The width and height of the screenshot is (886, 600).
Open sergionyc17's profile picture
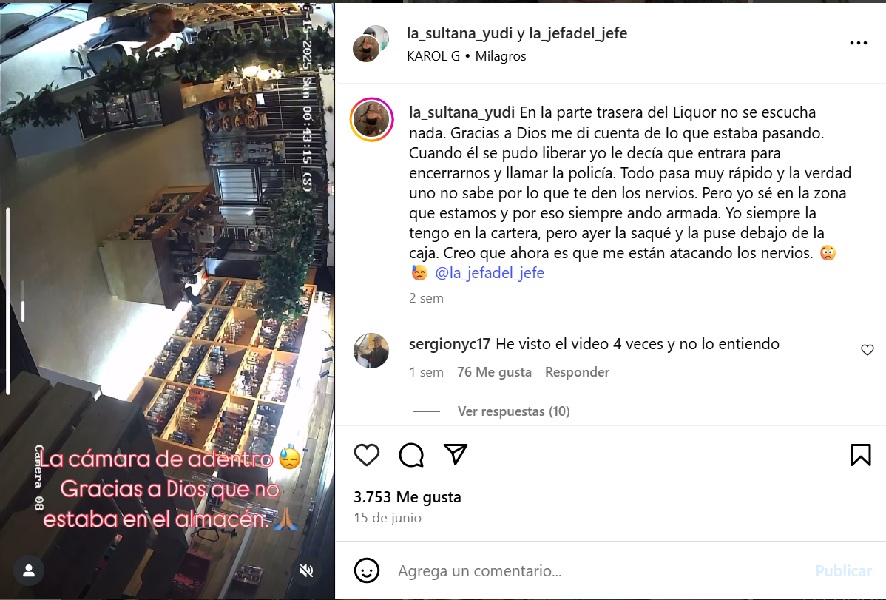pos(371,351)
